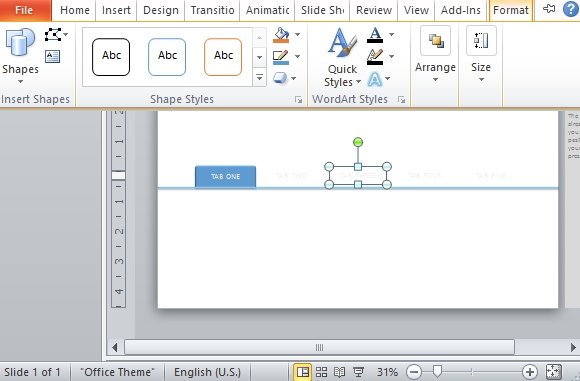The width and height of the screenshot is (580, 381).
Task: Select the Format tab
Action: click(x=511, y=10)
